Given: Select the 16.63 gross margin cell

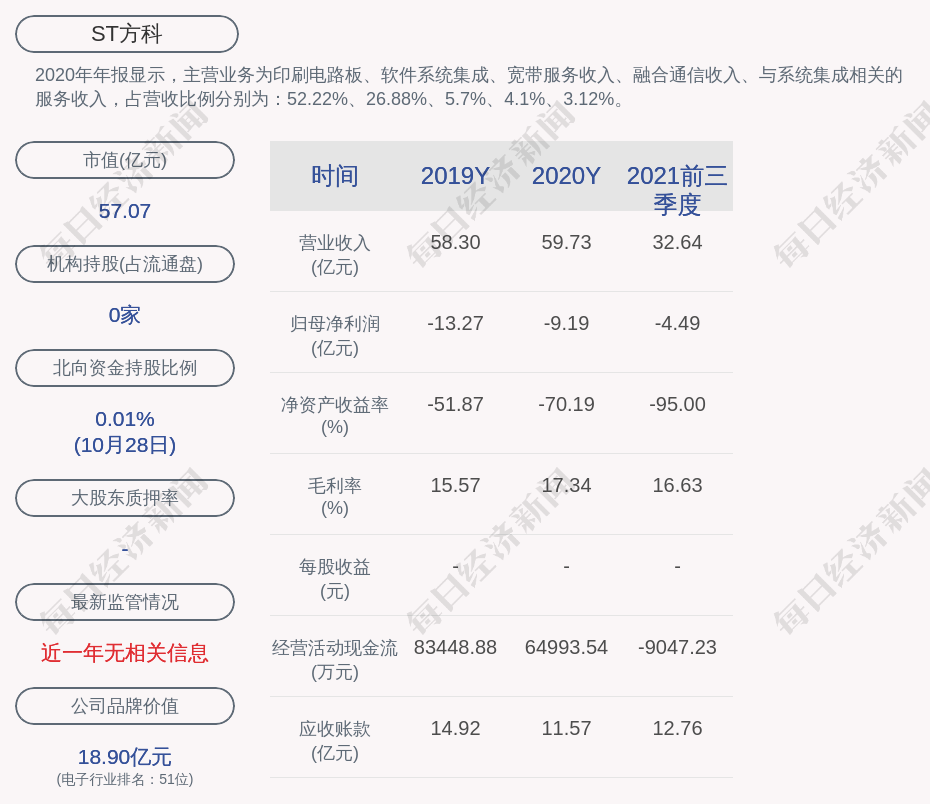Looking at the screenshot, I should point(677,486).
